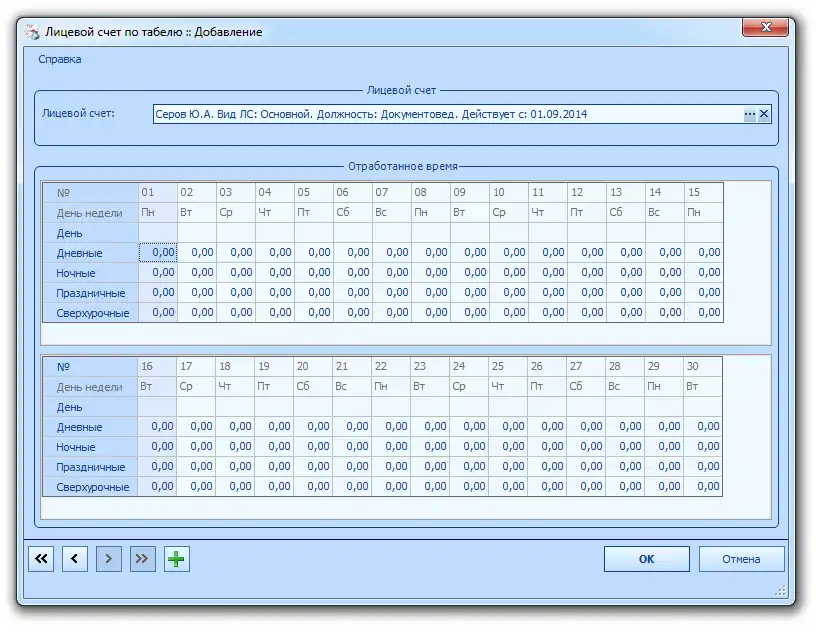
Task: Select Ночные cell for day 05
Action: click(x=314, y=273)
